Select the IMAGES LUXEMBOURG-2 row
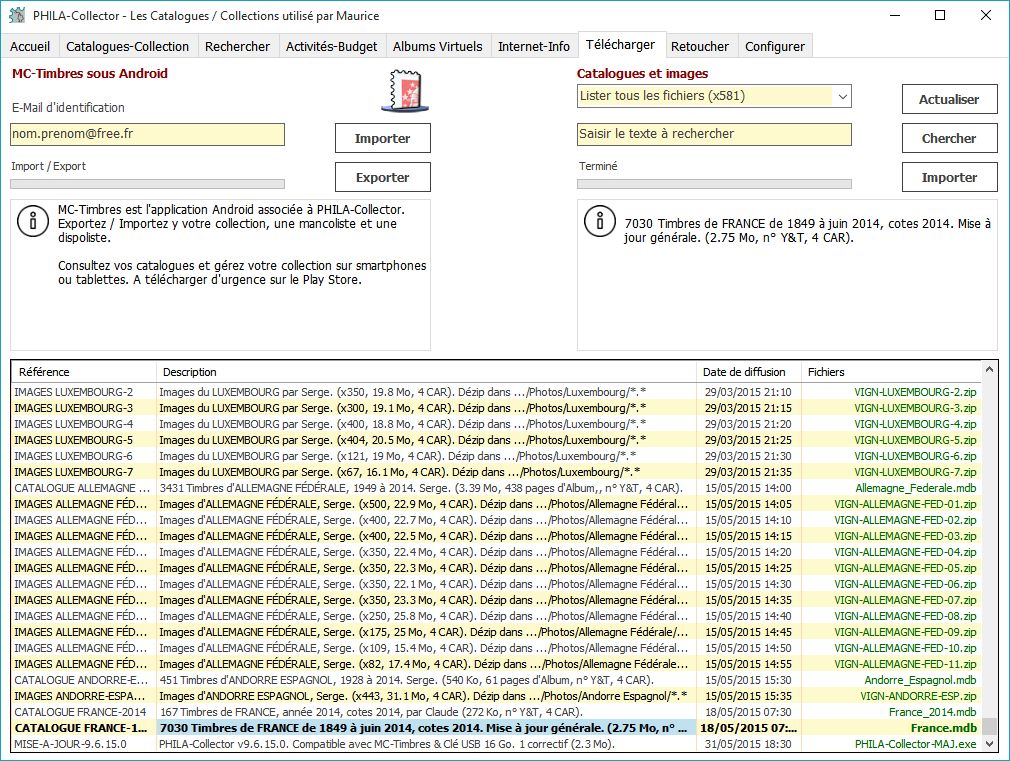The image size is (1010, 761). pyautogui.click(x=497, y=392)
